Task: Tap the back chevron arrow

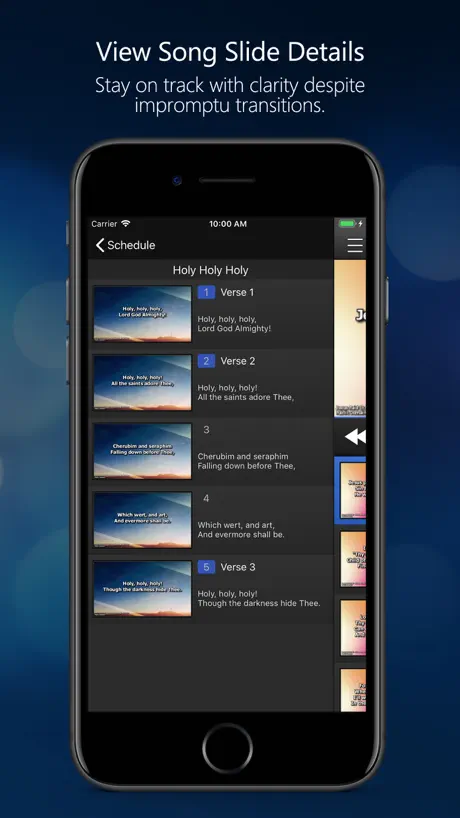Action: [x=100, y=245]
